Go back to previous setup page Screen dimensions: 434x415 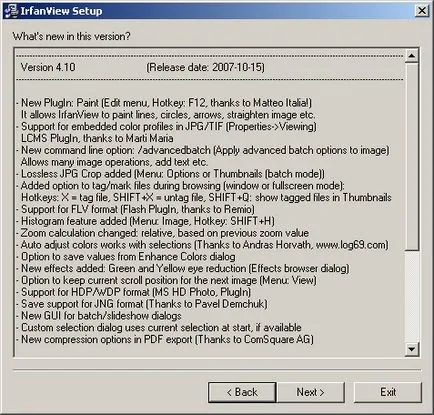tap(242, 392)
